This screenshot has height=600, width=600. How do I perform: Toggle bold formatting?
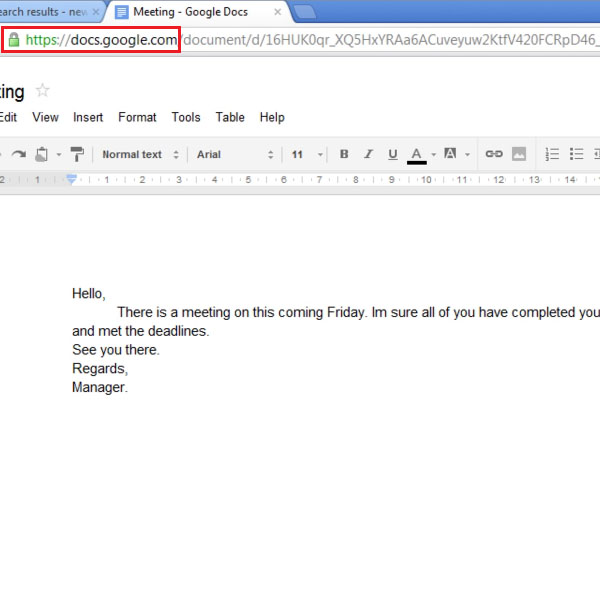point(344,154)
